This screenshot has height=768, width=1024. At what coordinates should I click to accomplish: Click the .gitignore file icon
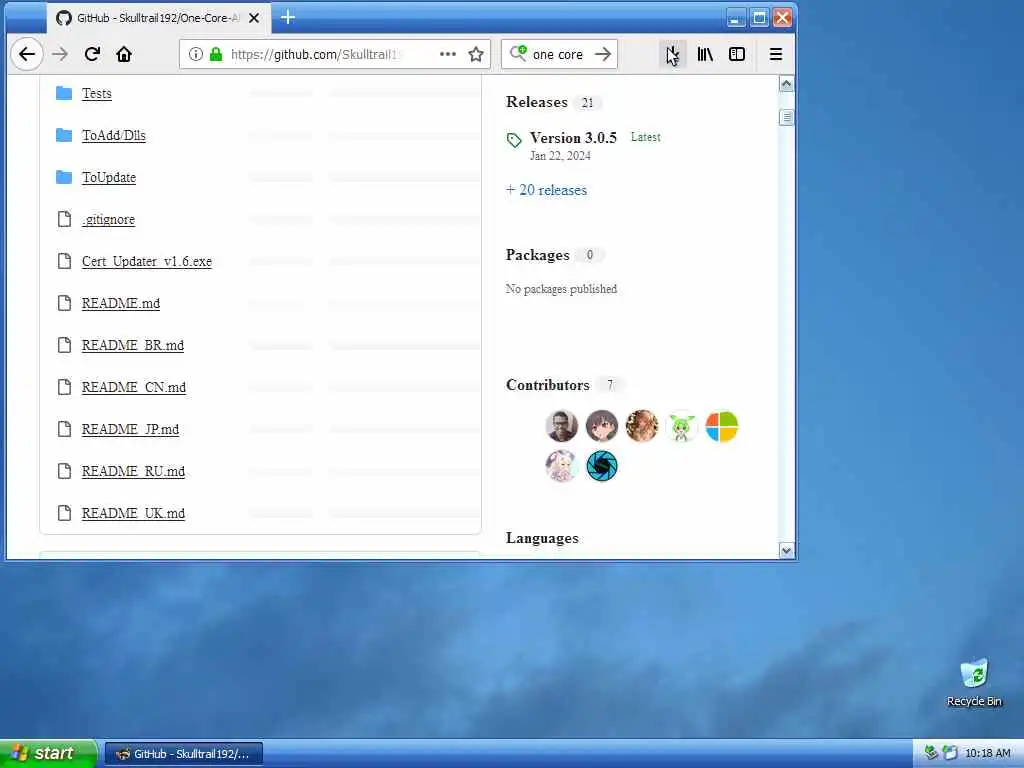tap(64, 219)
